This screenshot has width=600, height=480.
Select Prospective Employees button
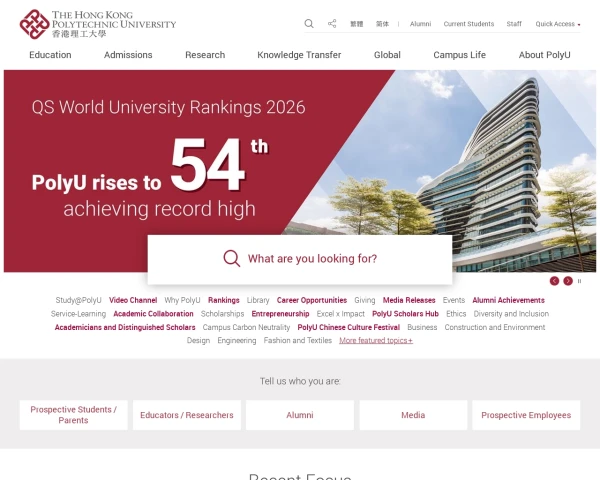526,415
